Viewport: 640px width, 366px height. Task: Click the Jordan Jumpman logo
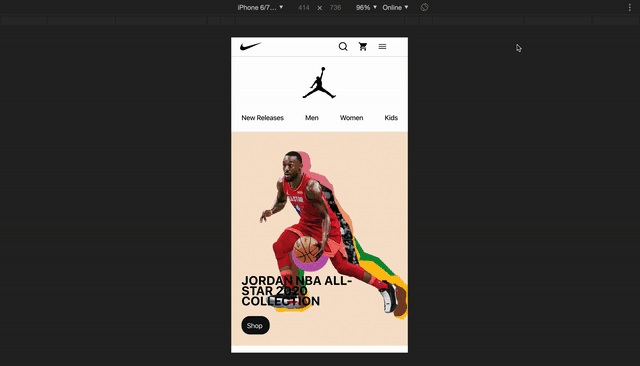click(319, 83)
